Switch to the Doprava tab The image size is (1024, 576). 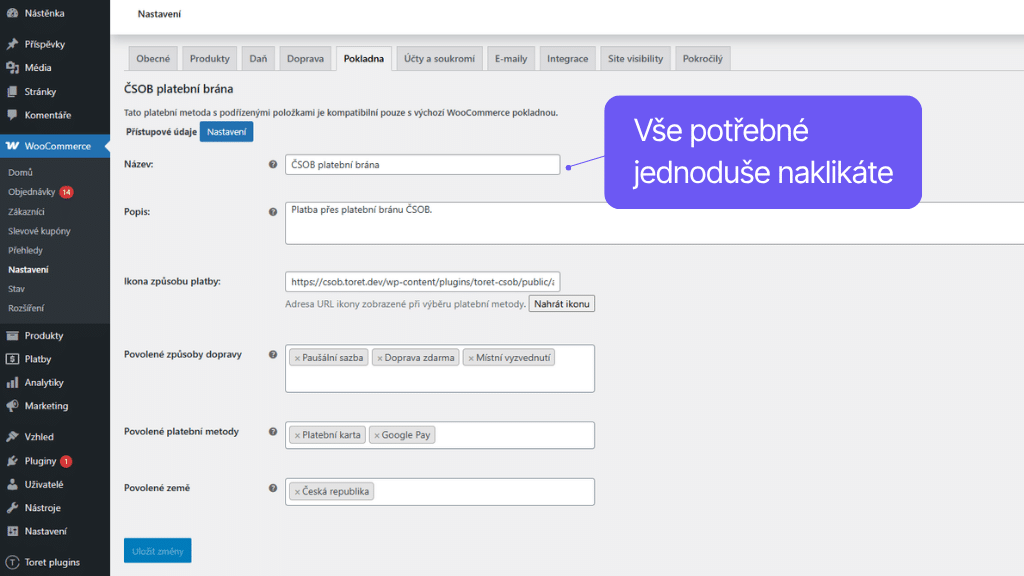305,58
